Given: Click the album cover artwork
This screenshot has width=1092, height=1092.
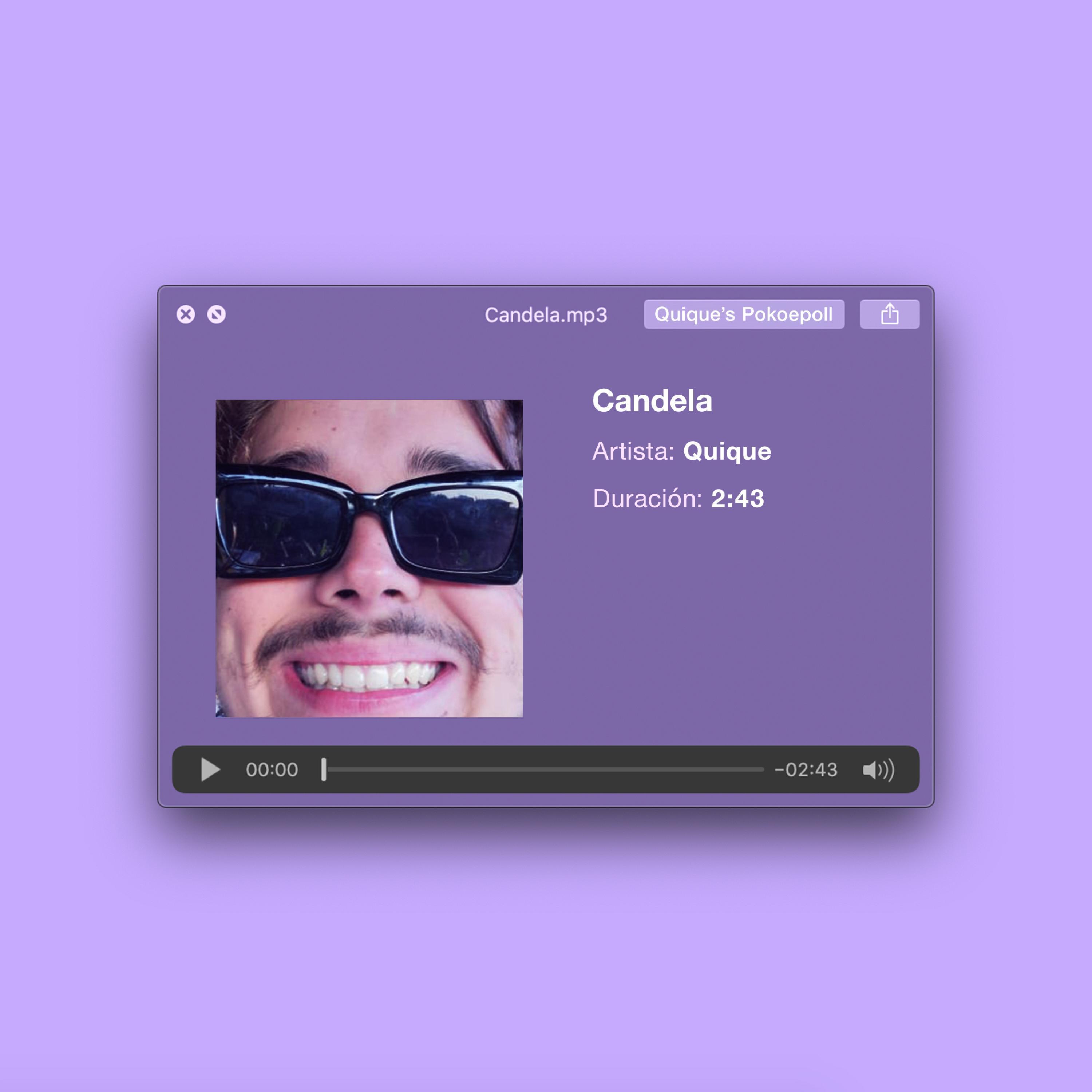Looking at the screenshot, I should (369, 558).
